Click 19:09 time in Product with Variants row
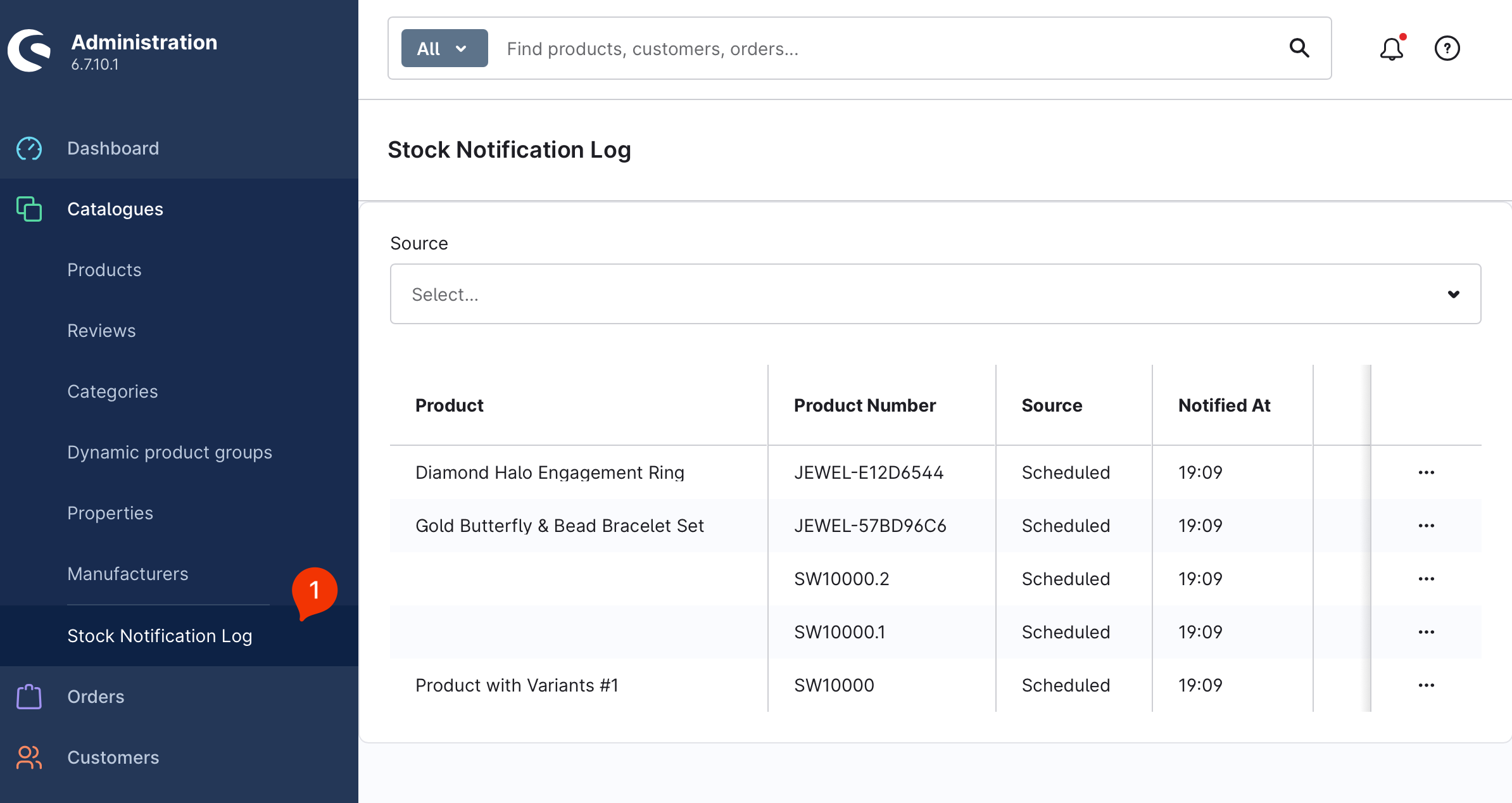Screen dimensions: 1512x803 tap(1200, 685)
